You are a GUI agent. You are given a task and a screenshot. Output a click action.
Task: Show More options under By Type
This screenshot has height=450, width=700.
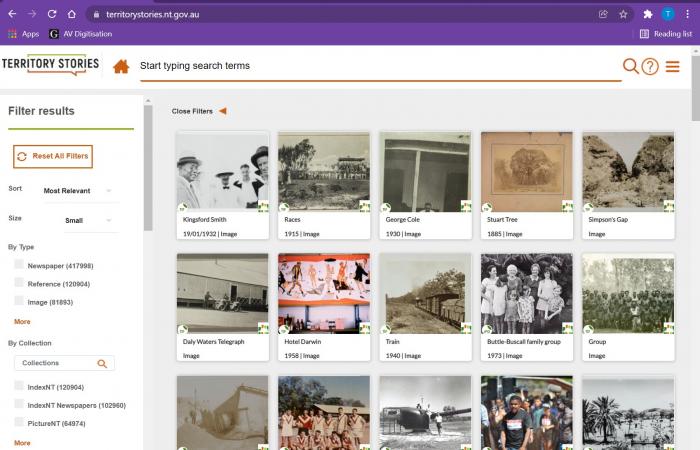coord(22,321)
